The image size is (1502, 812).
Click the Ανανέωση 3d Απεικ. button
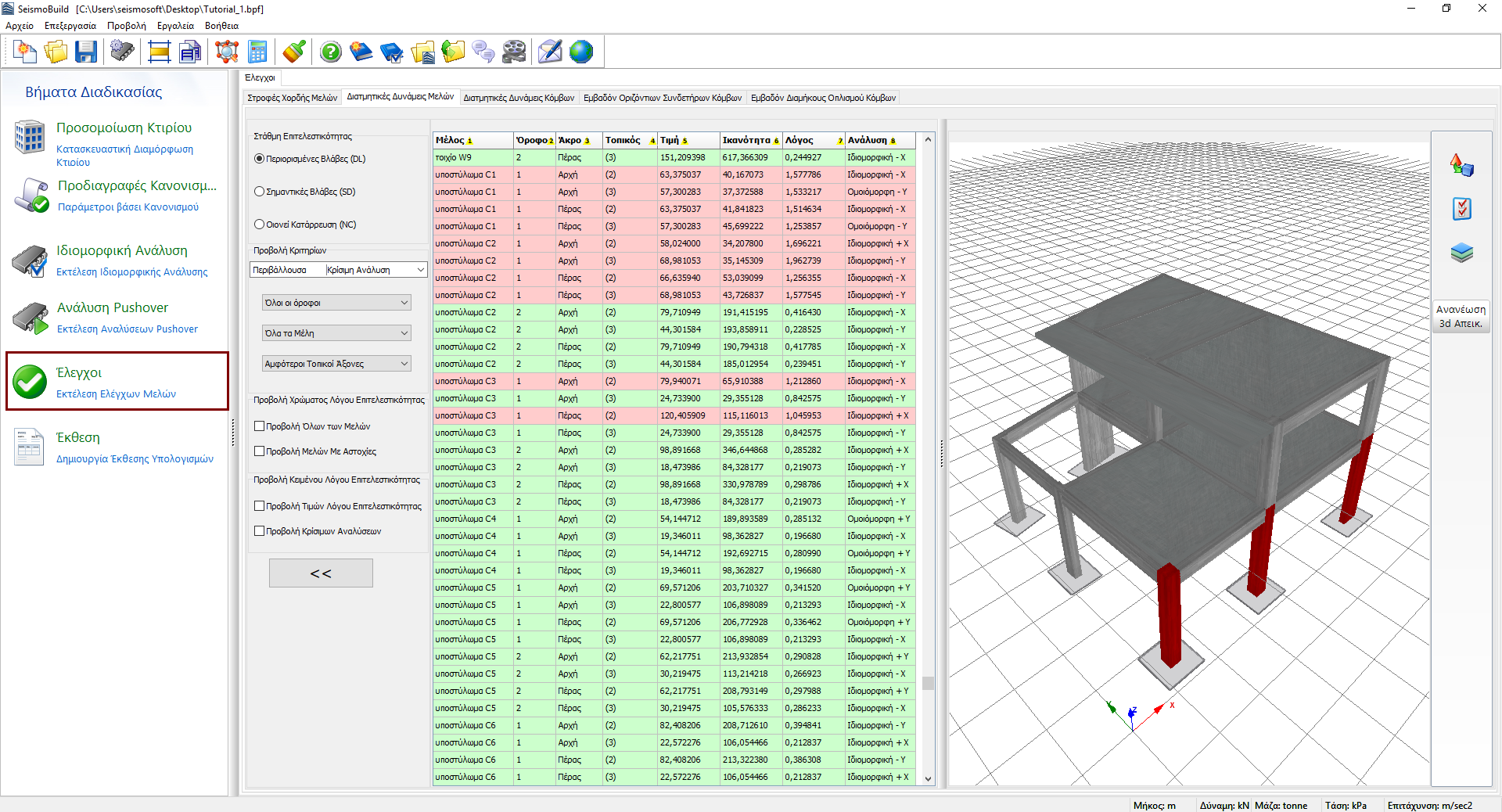tap(1461, 316)
